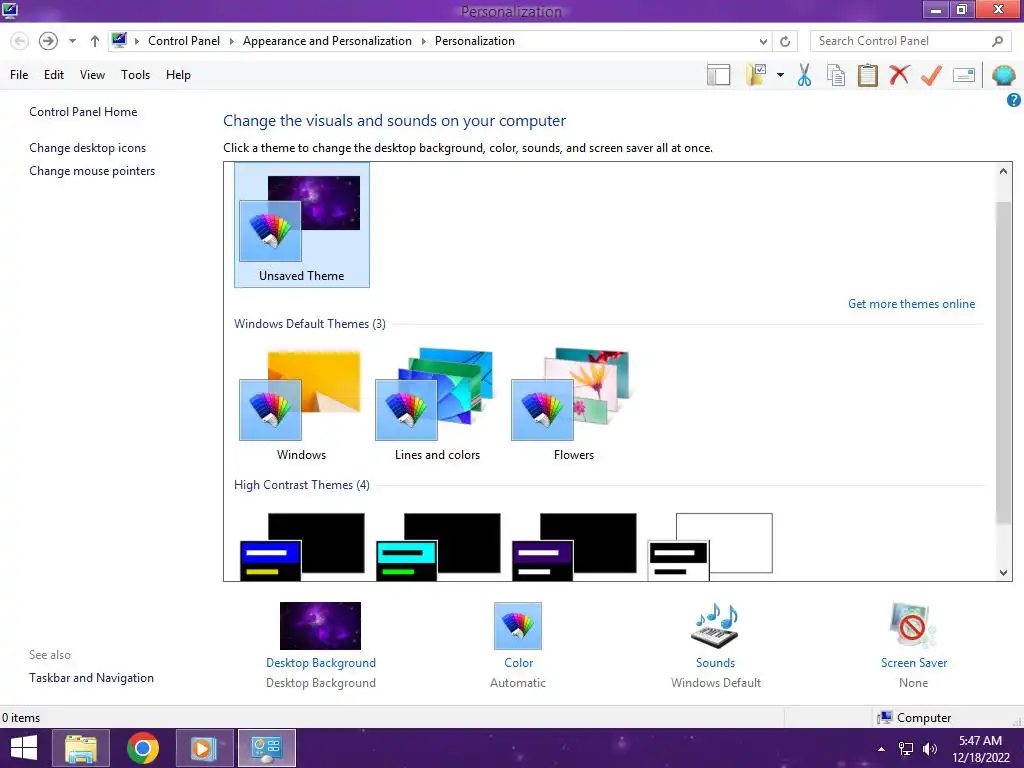Viewport: 1024px width, 768px height.
Task: Open the View menu
Action: pyautogui.click(x=92, y=75)
